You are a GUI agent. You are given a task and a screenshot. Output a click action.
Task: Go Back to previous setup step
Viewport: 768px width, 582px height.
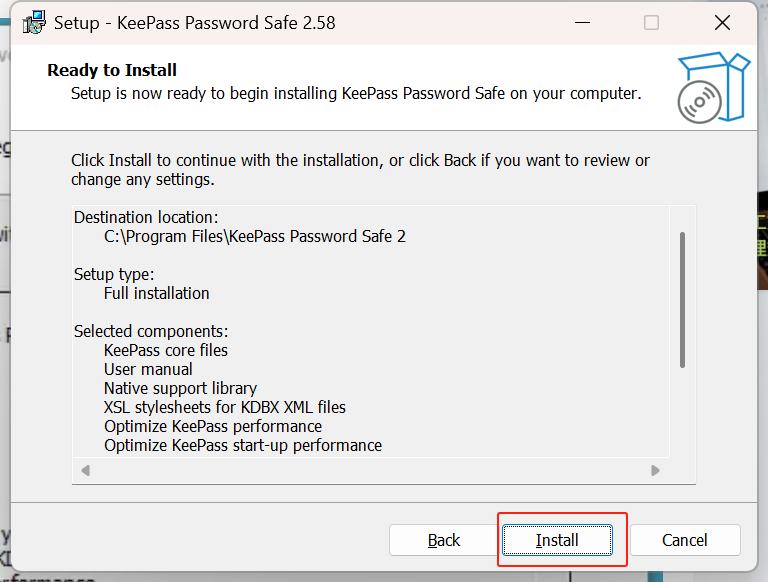coord(444,540)
